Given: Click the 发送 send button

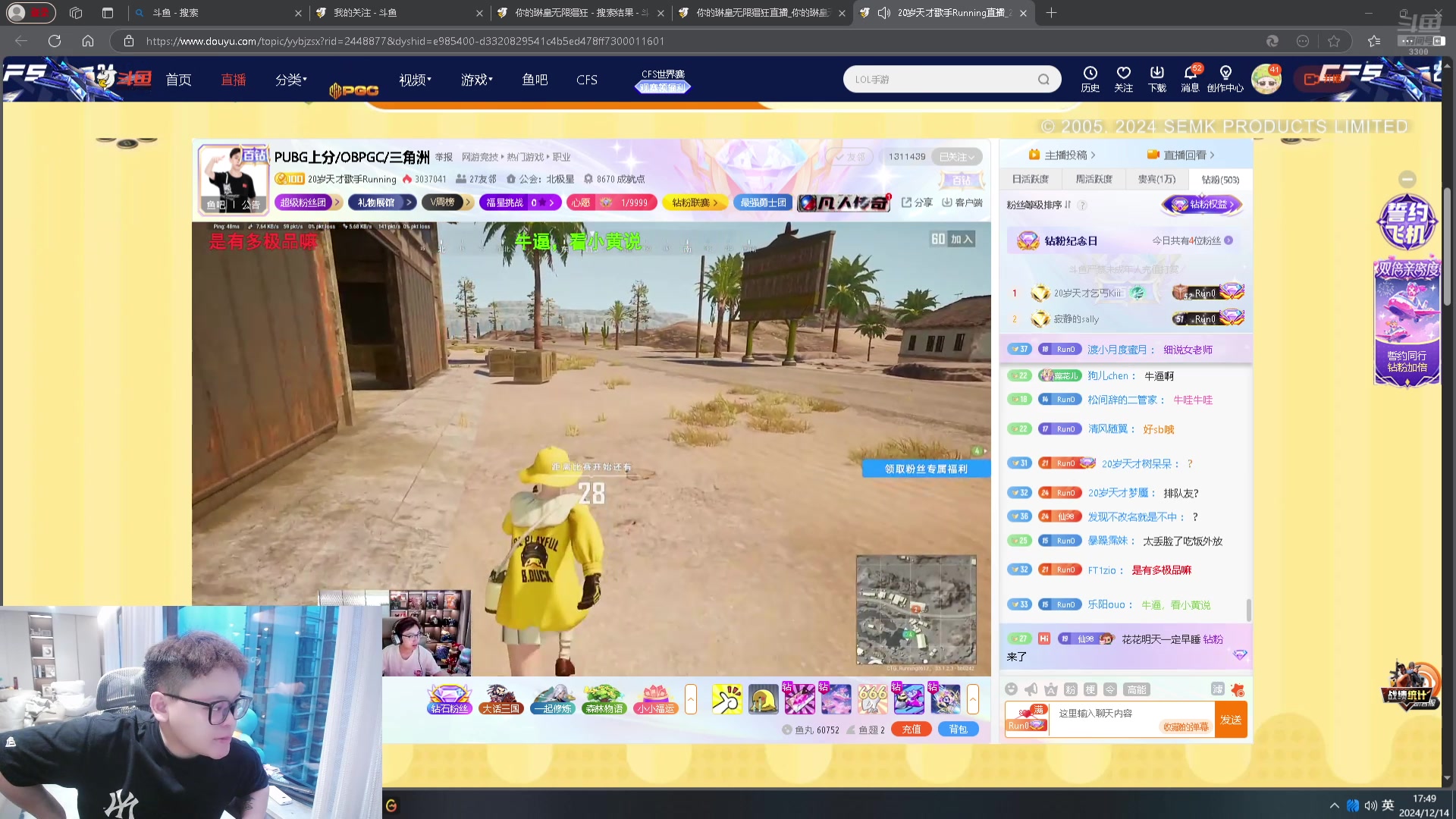Looking at the screenshot, I should [x=1231, y=720].
